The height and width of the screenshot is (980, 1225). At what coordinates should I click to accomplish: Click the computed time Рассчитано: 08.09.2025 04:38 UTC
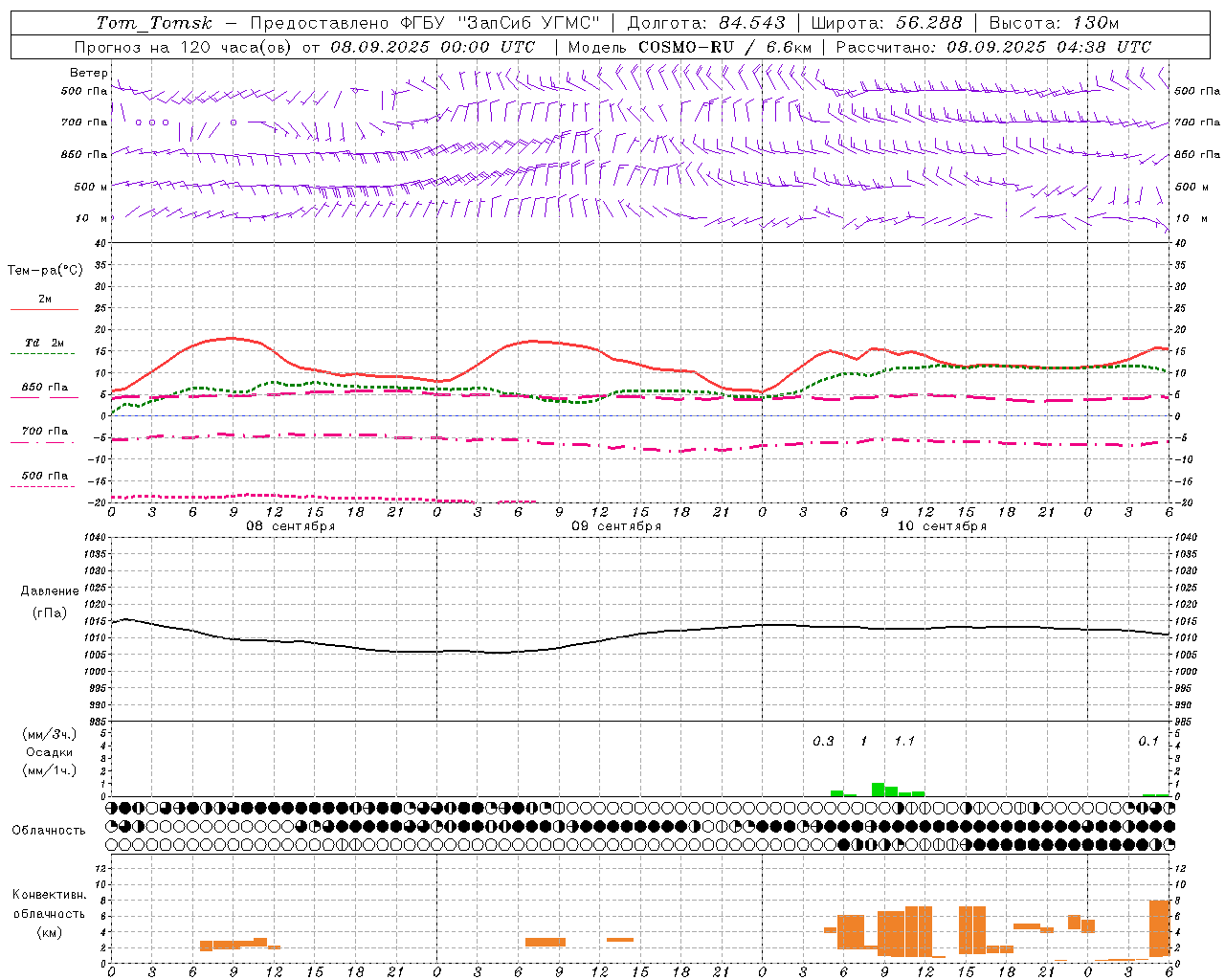[993, 47]
